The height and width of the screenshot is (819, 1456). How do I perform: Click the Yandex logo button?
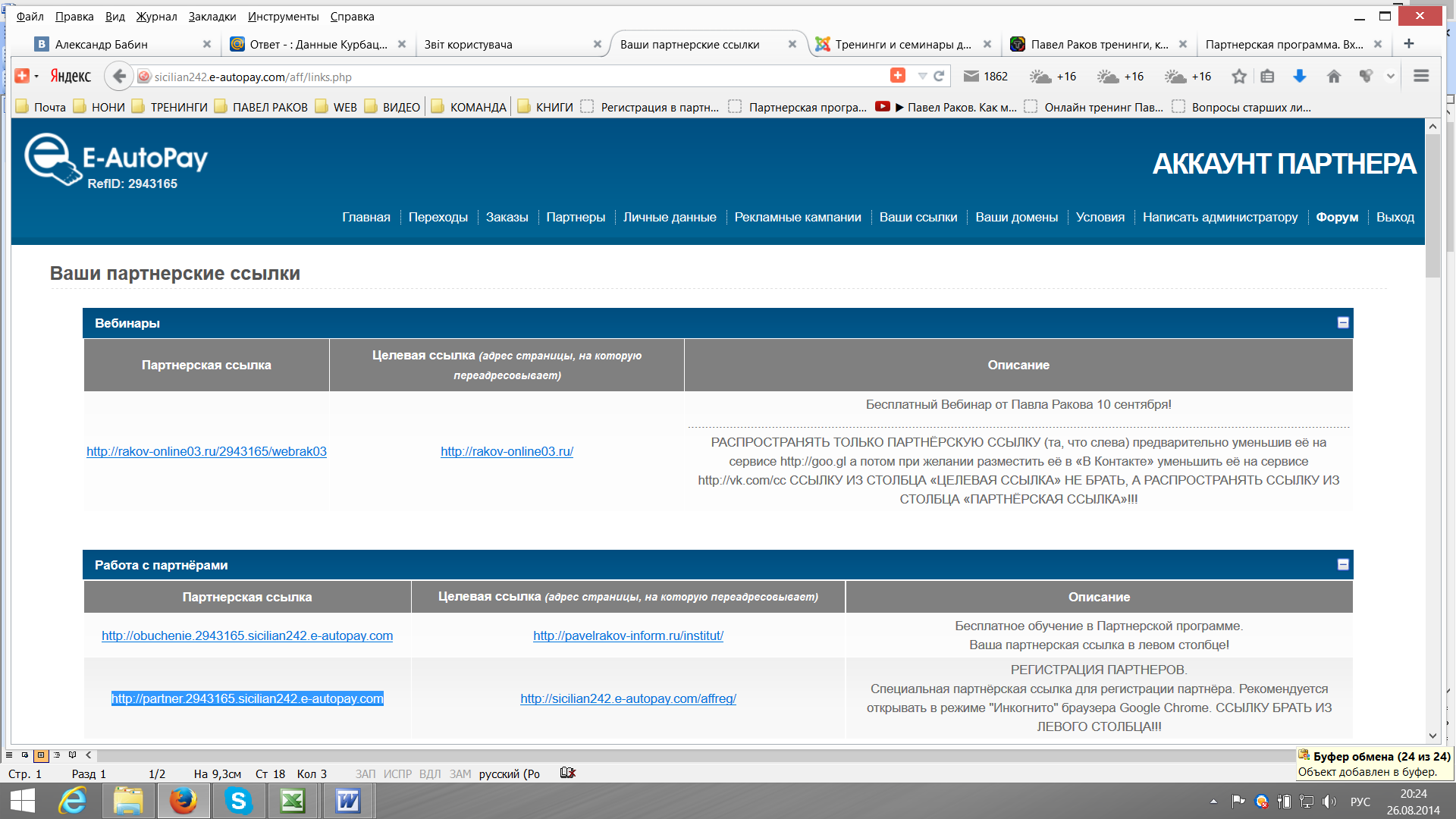[x=71, y=76]
